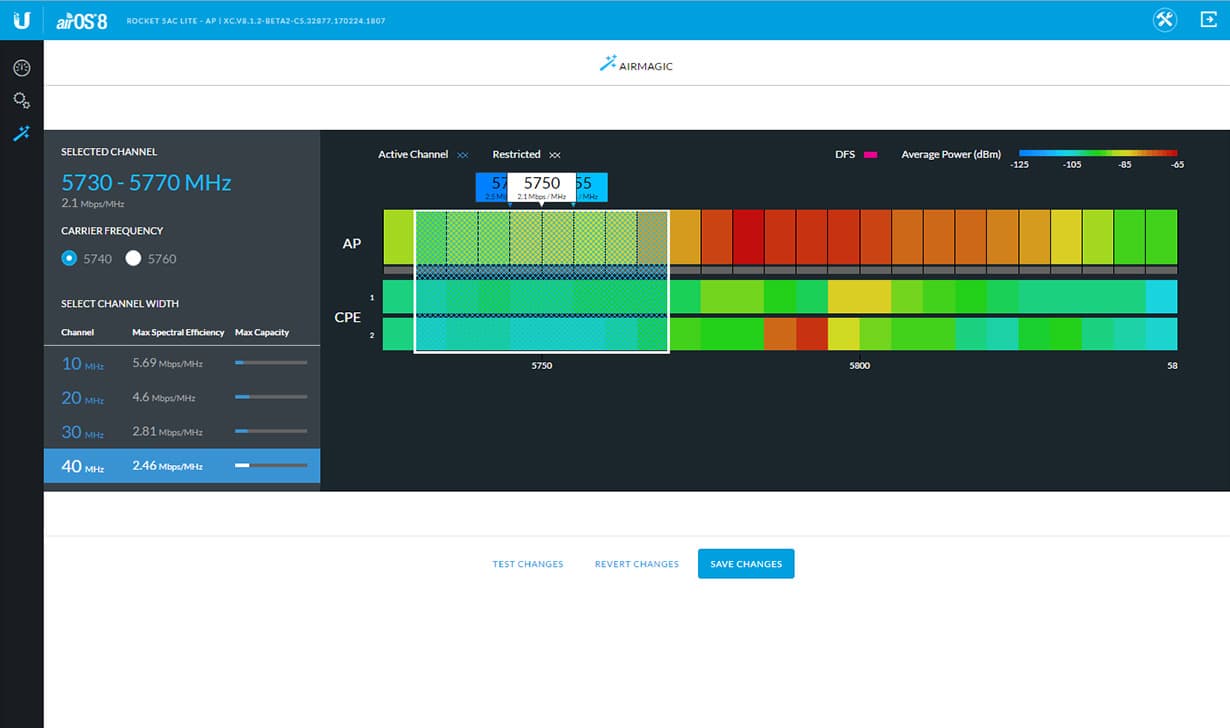Click the 5.69 Mbps/MHz efficiency value
Screen dimensions: 1230x728
click(168, 363)
